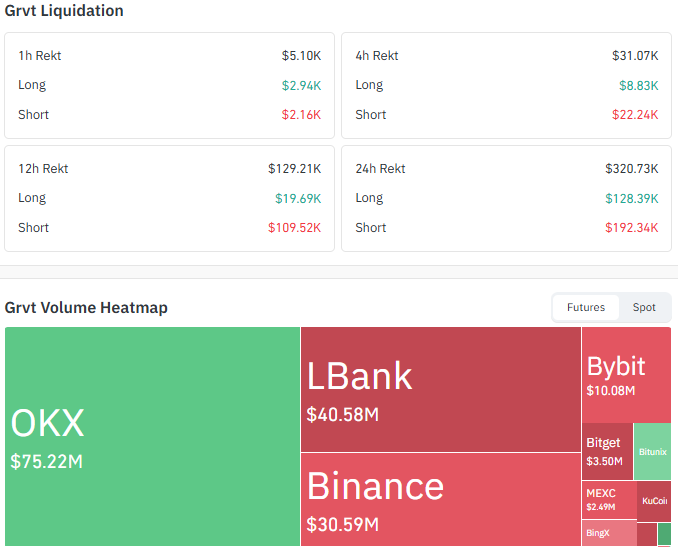Click the 4h Long value $8.83K

coord(639,85)
